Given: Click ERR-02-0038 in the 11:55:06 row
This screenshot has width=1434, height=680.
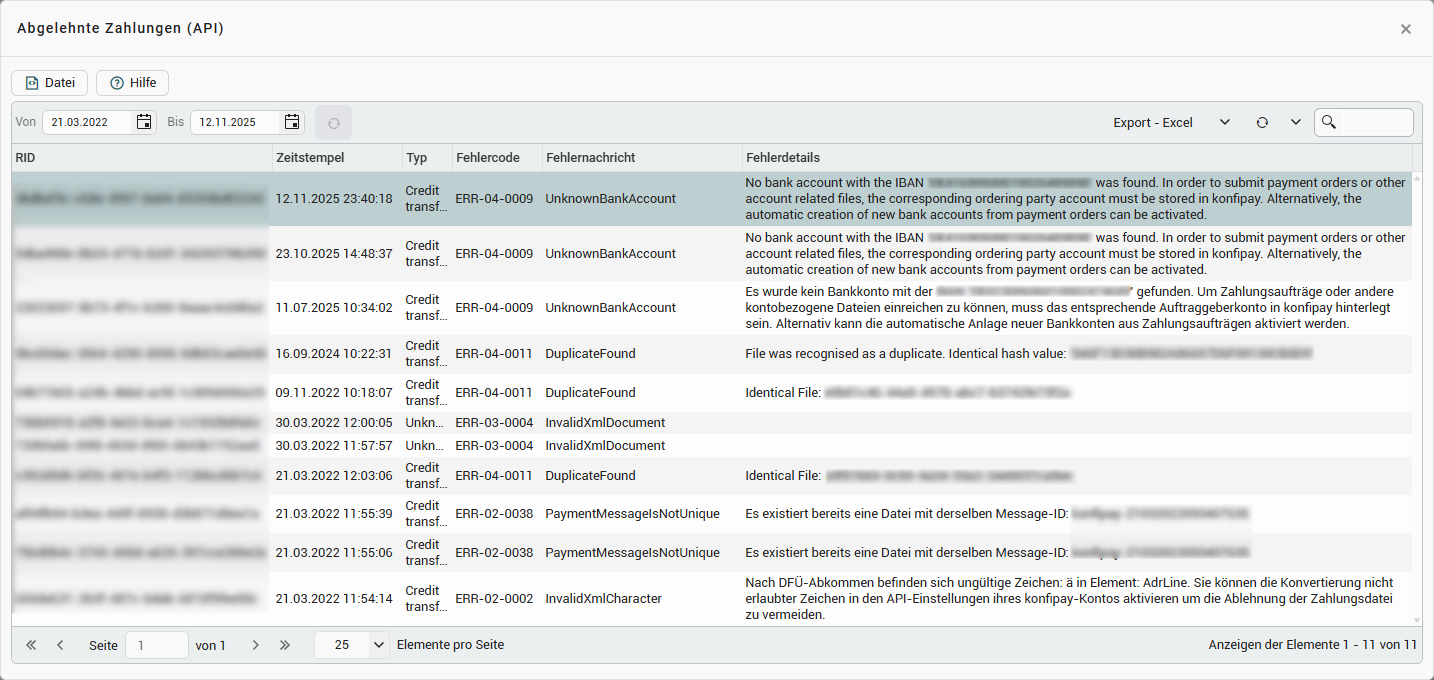Looking at the screenshot, I should (494, 553).
